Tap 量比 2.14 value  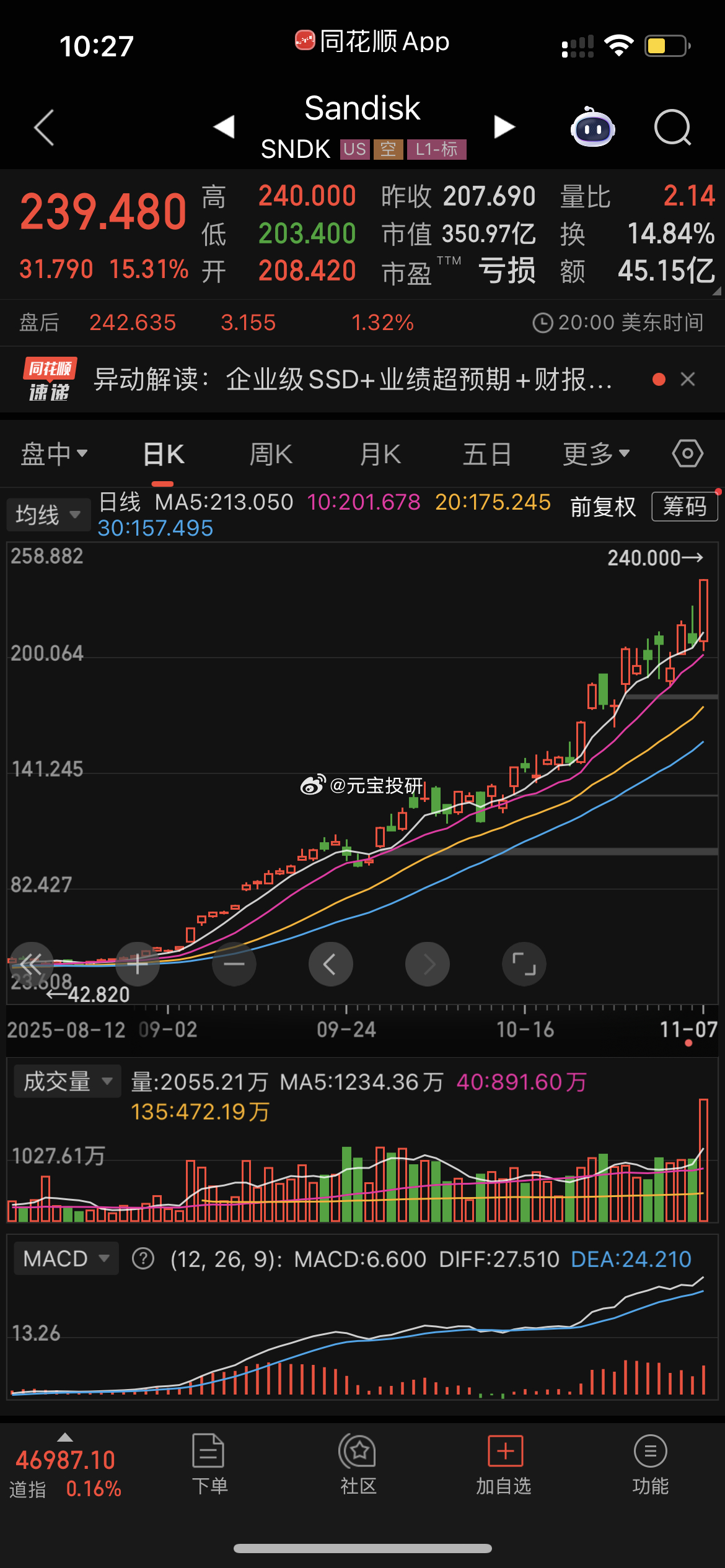pyautogui.click(x=689, y=196)
